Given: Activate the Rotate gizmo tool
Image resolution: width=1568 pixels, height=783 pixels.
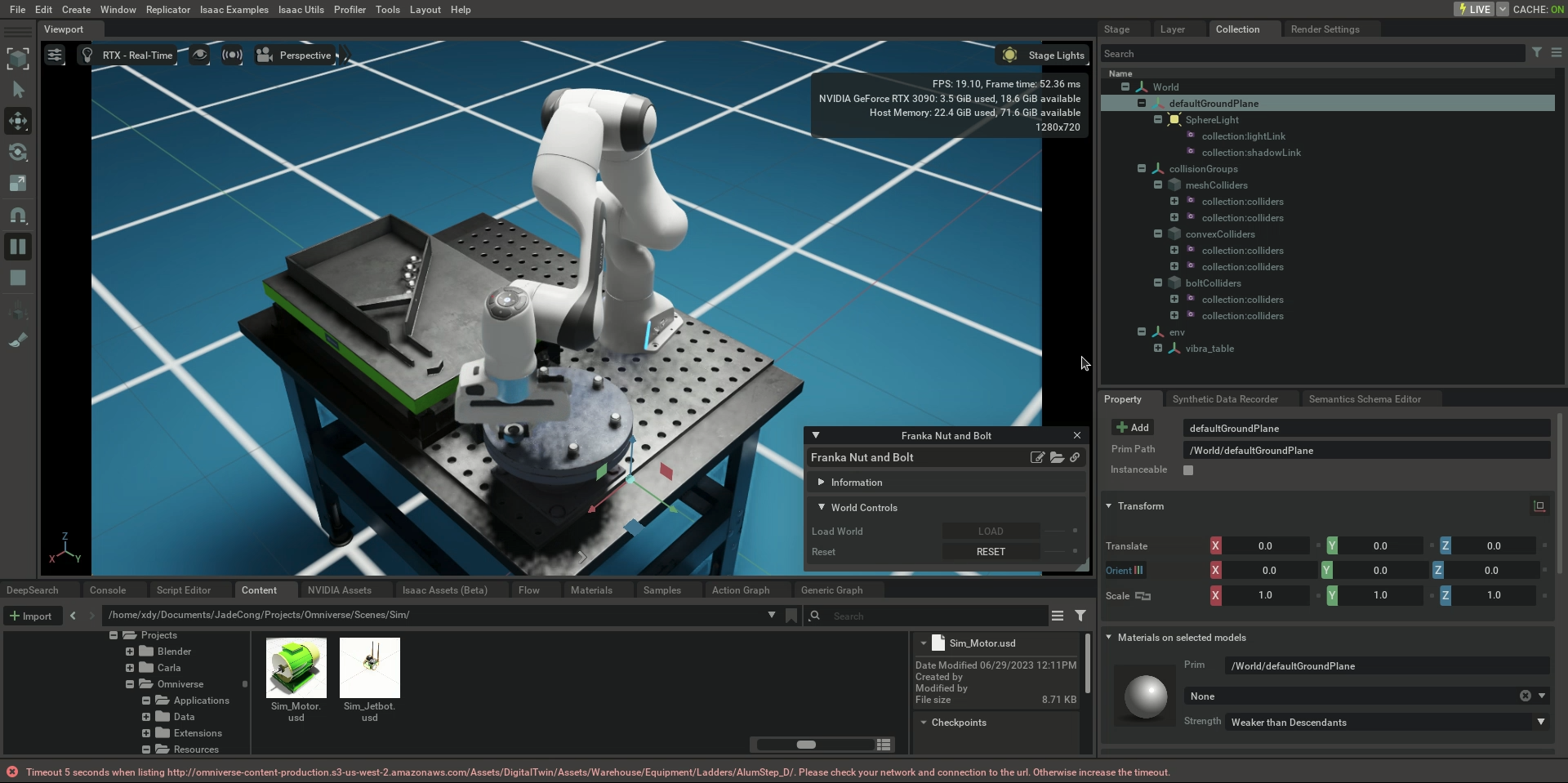Looking at the screenshot, I should pos(18,152).
